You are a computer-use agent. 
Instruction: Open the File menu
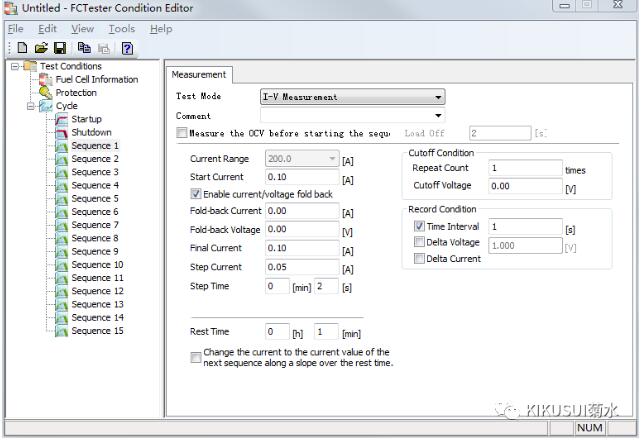[x=16, y=29]
